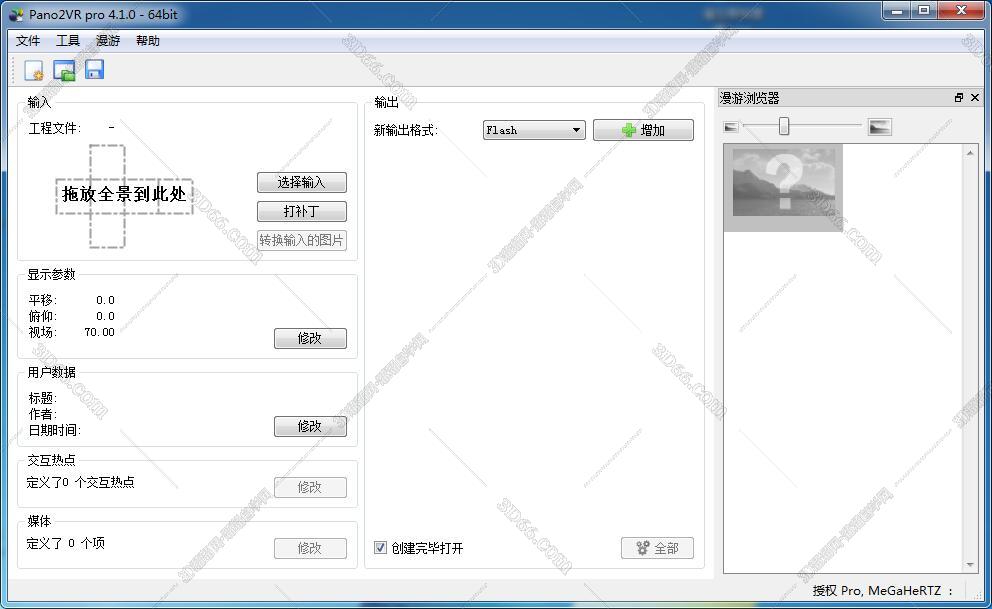The image size is (992, 609).
Task: Click the save project floppy disk icon
Action: click(93, 69)
